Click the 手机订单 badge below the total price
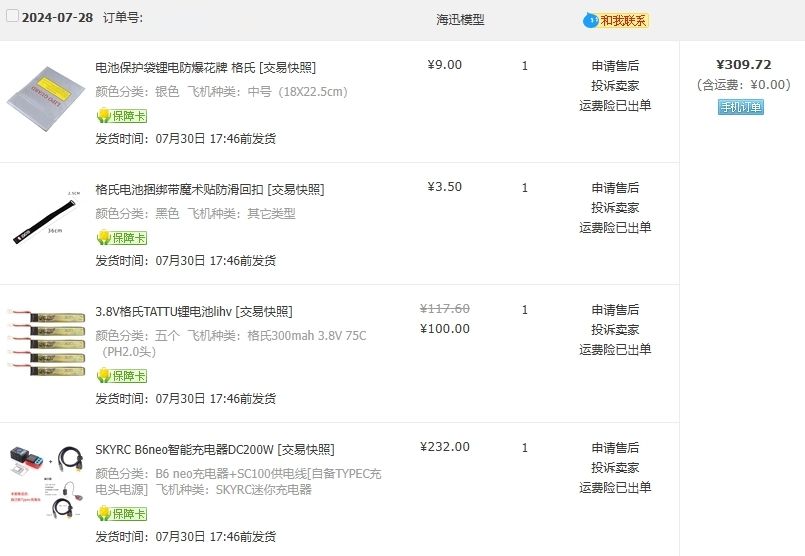The width and height of the screenshot is (805, 556). [740, 107]
